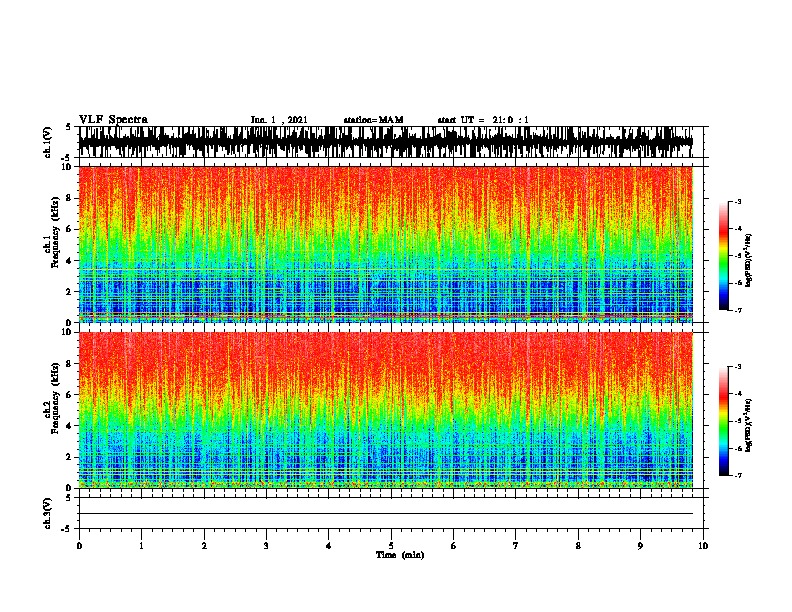Click inside the ch.2 spectrogram panel
Screen dimensions: 792x612
point(386,410)
